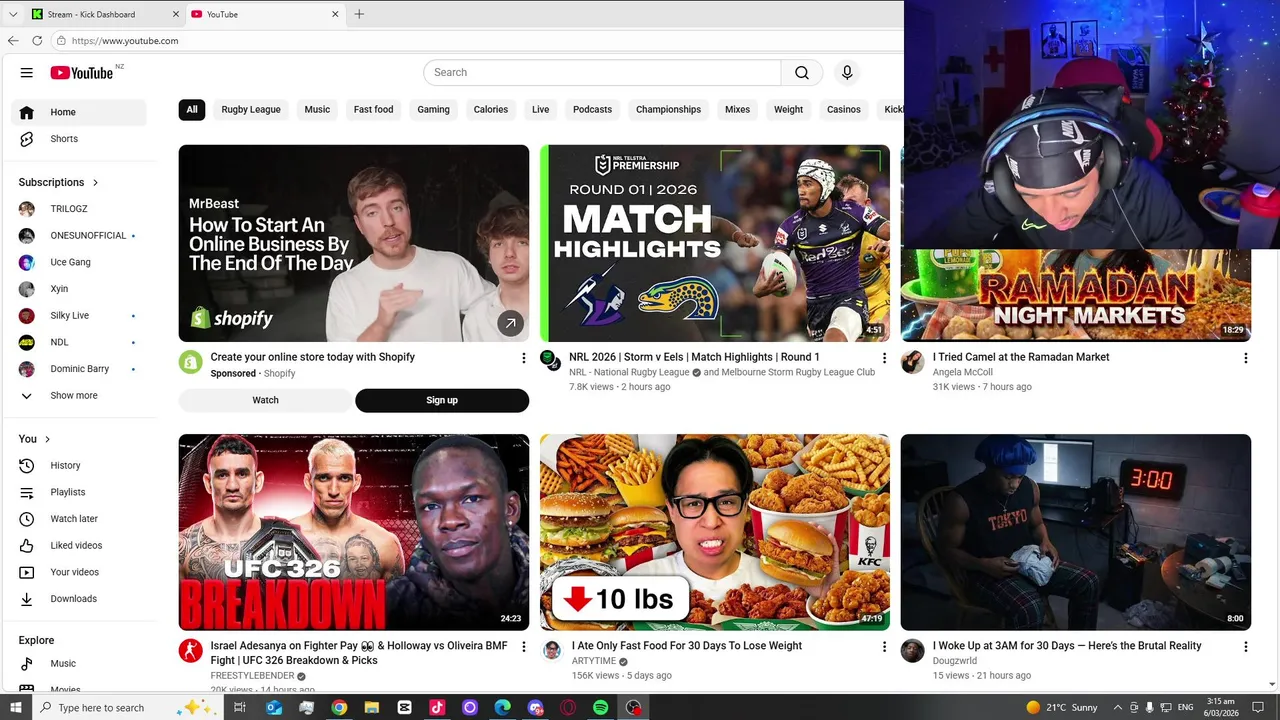Close the YouTube browser tab
Image resolution: width=1280 pixels, height=720 pixels.
(335, 14)
